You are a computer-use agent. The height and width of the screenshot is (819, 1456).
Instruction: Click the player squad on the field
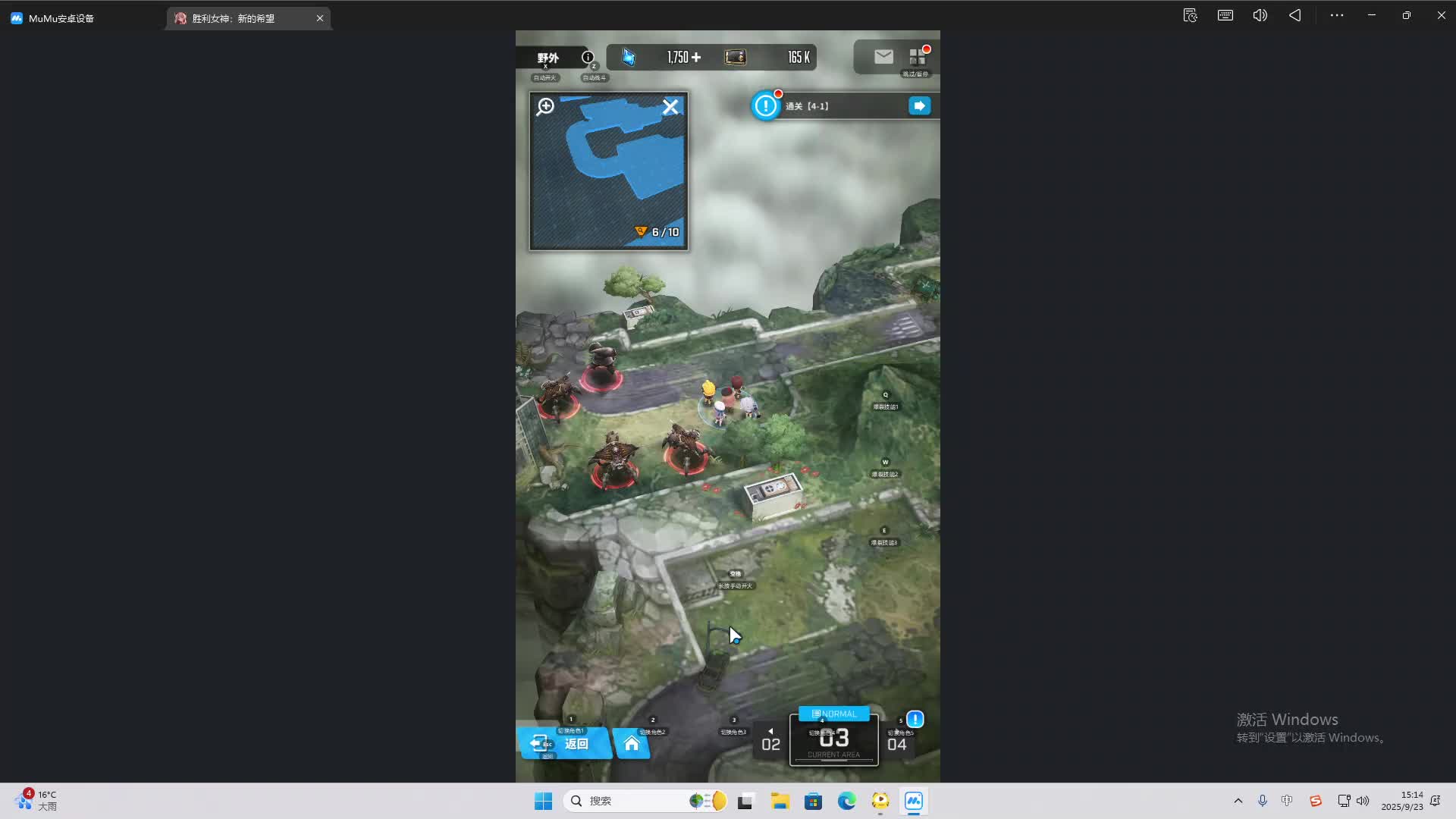726,400
